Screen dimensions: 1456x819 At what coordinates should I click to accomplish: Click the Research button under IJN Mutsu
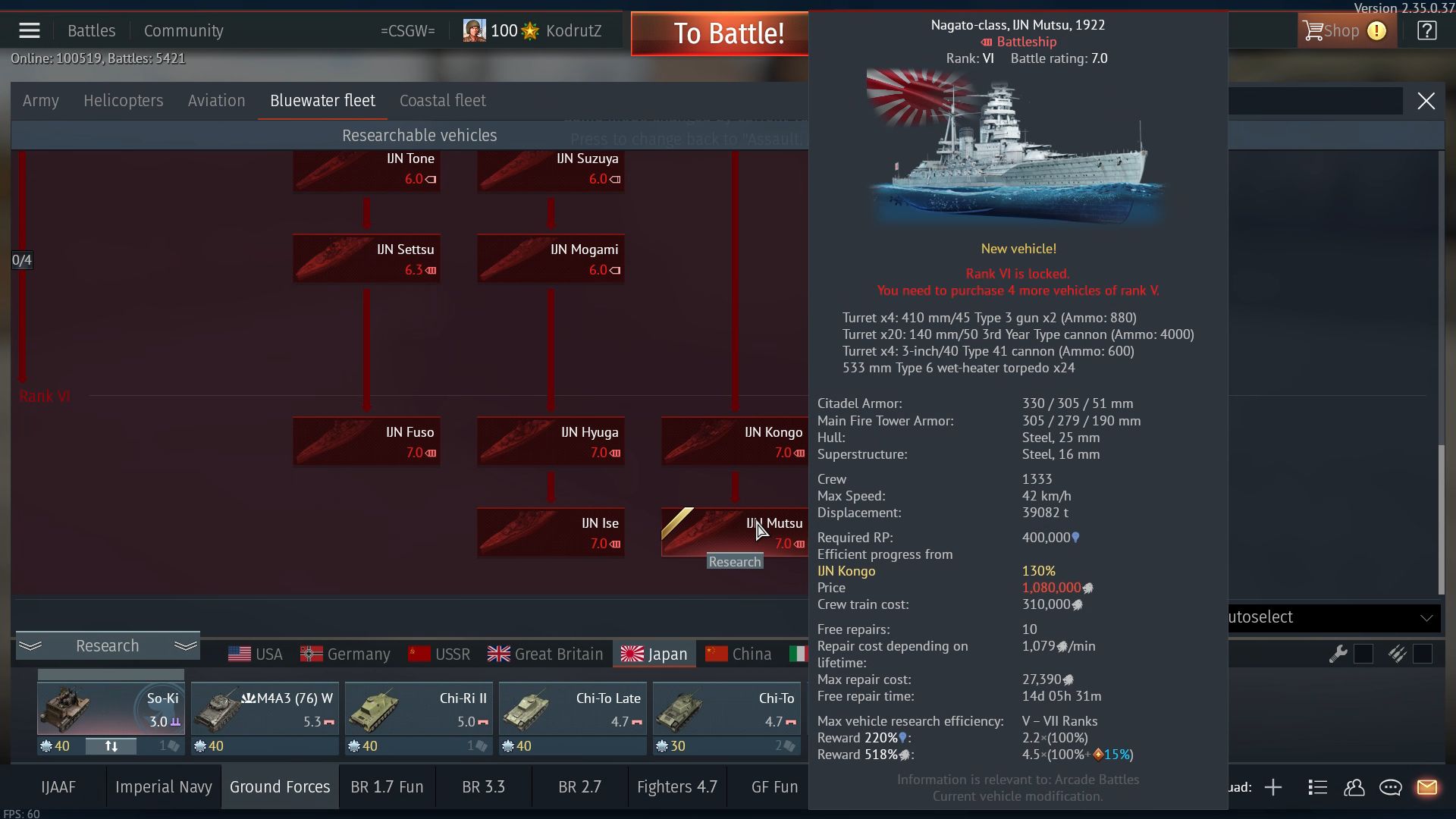coord(735,562)
